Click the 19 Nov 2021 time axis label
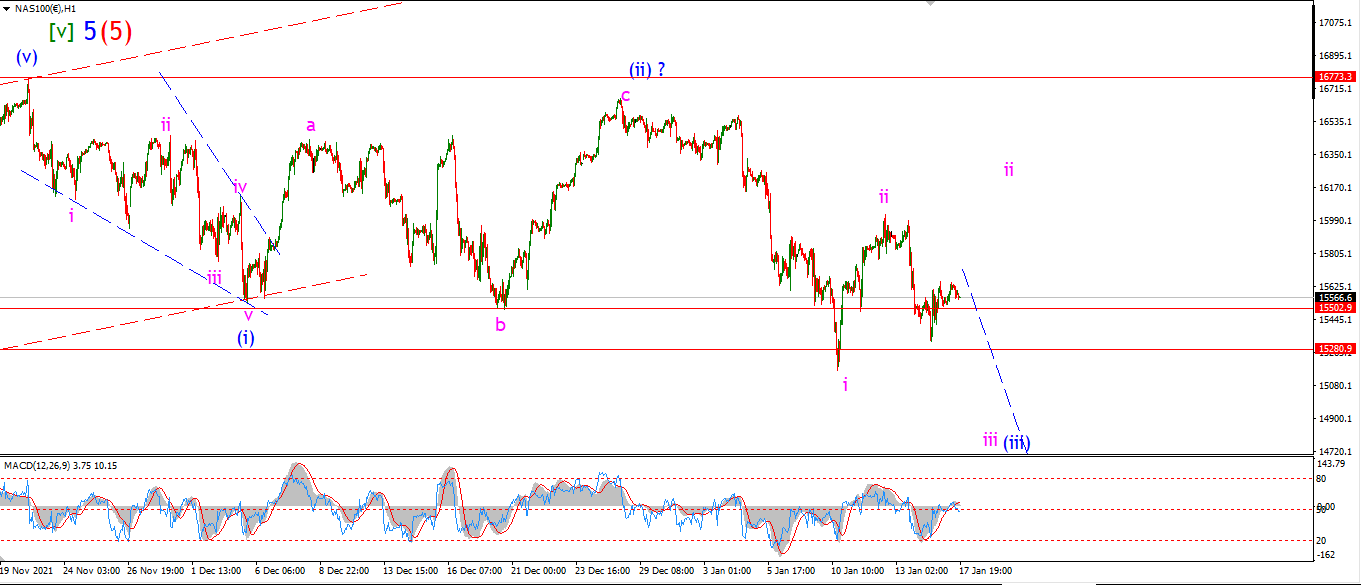 (28, 570)
